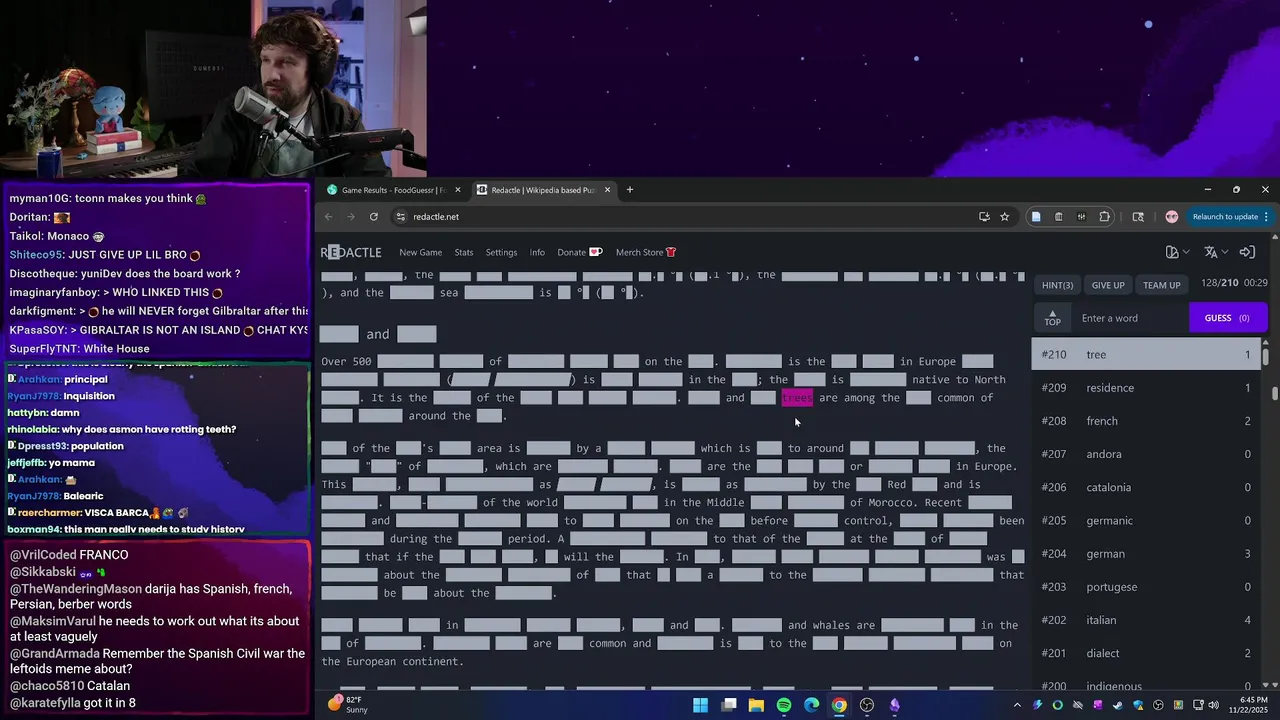The height and width of the screenshot is (720, 1280).
Task: Close the Game Results FoodGuessr tab
Action: point(458,190)
